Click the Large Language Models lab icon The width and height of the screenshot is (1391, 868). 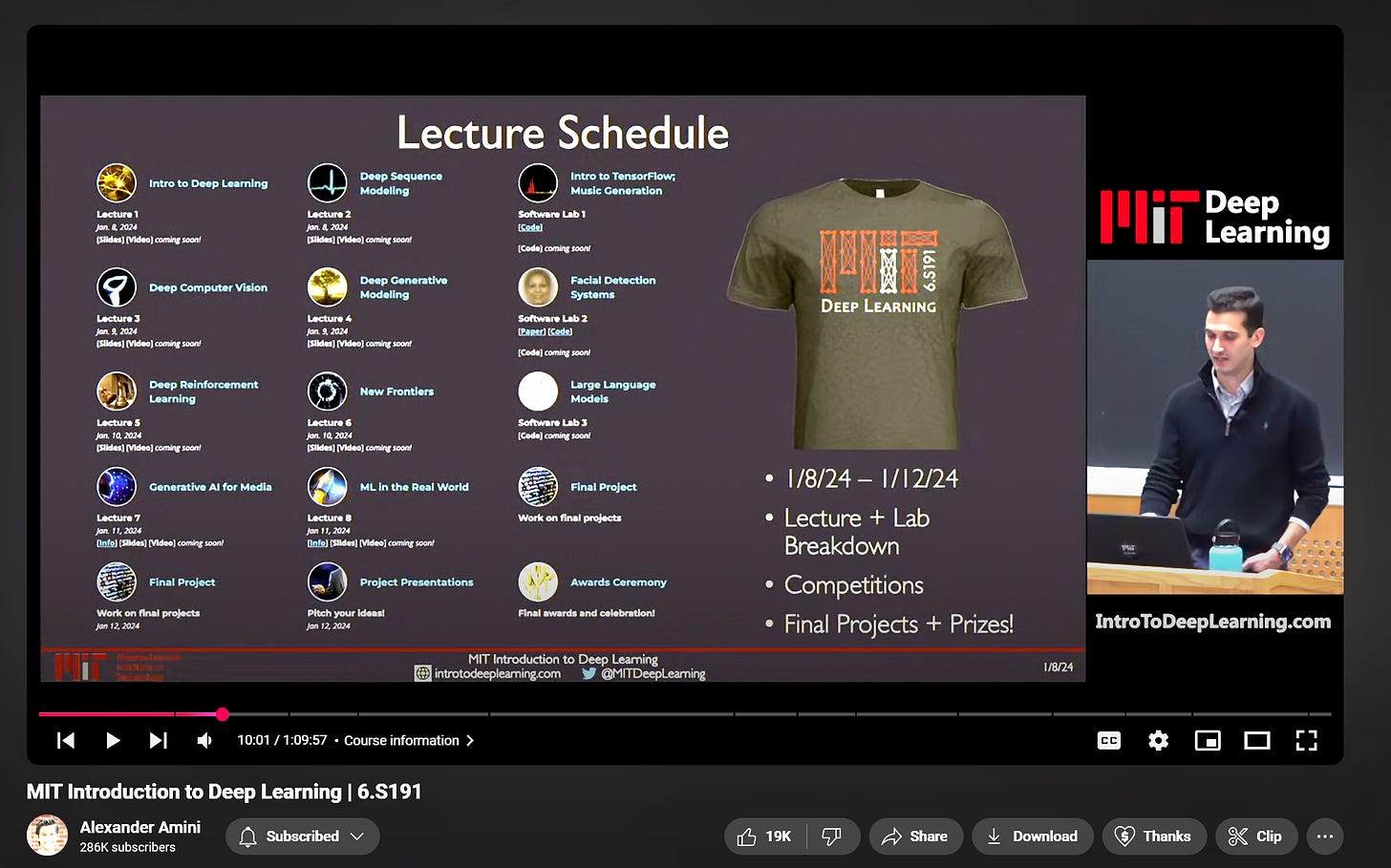point(538,391)
